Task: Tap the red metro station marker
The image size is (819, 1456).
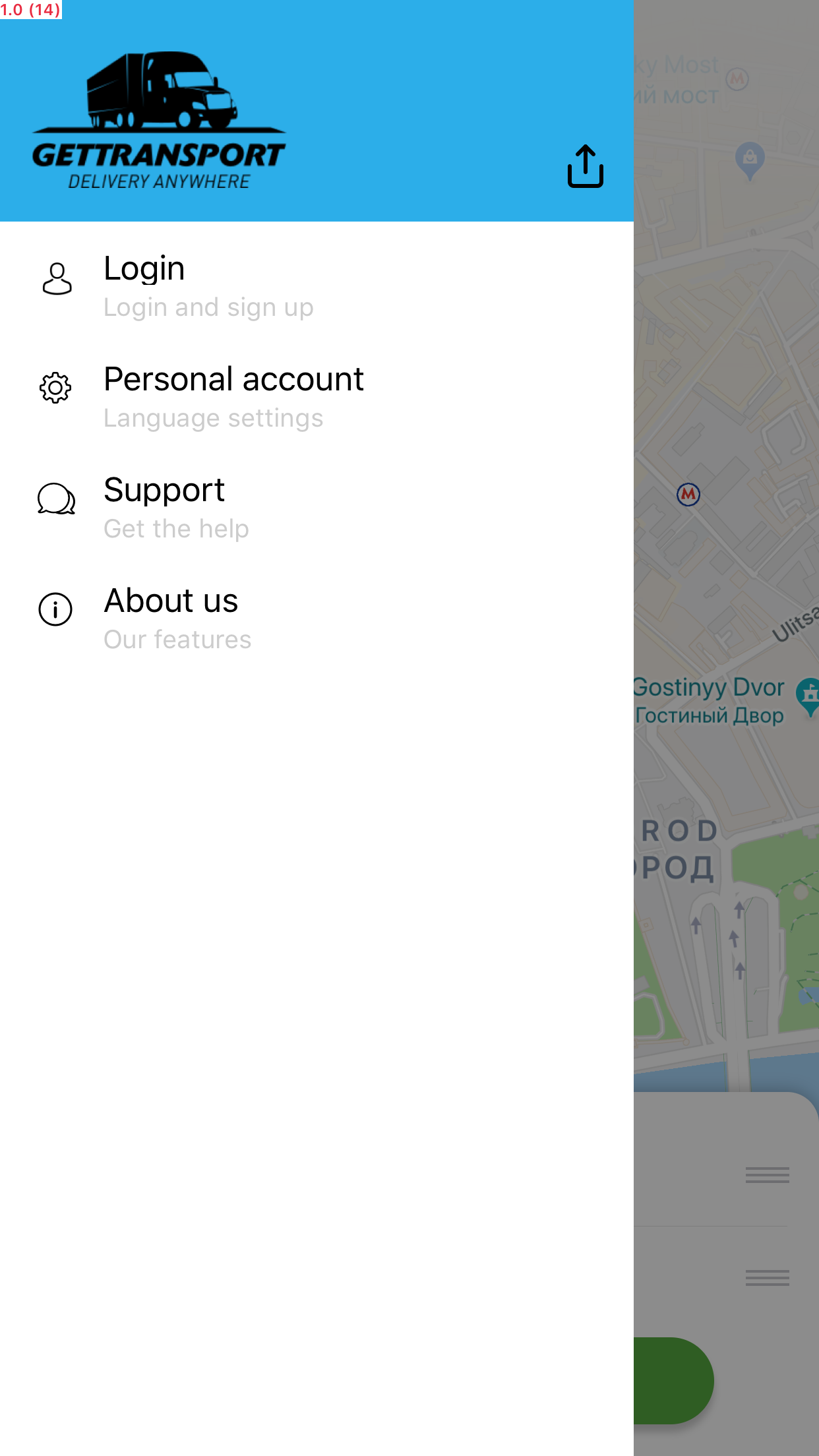Action: pyautogui.click(x=688, y=494)
